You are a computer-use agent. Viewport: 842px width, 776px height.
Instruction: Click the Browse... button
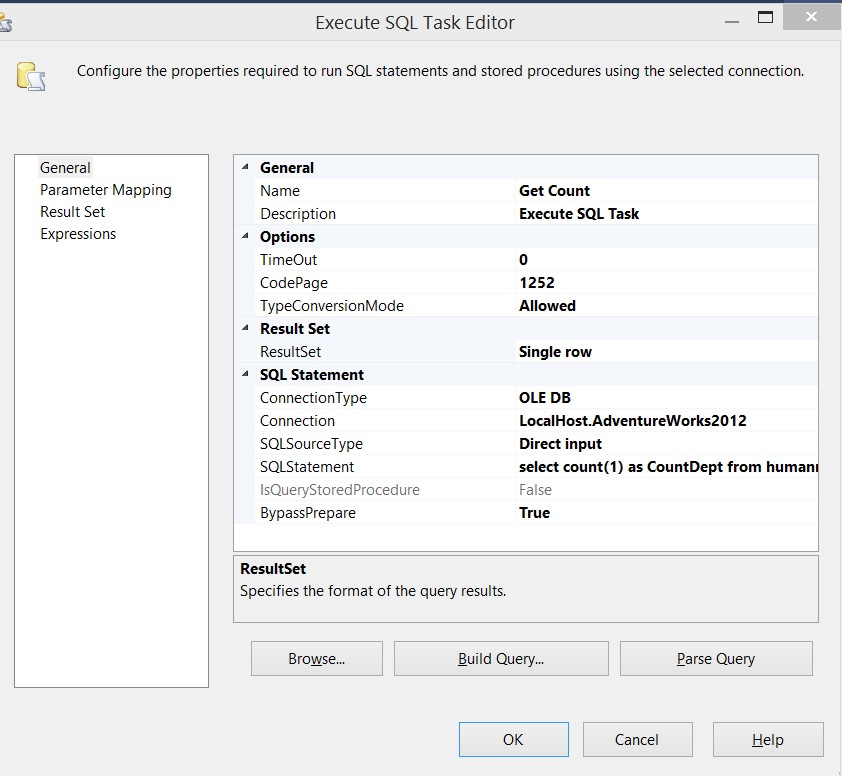(x=317, y=658)
